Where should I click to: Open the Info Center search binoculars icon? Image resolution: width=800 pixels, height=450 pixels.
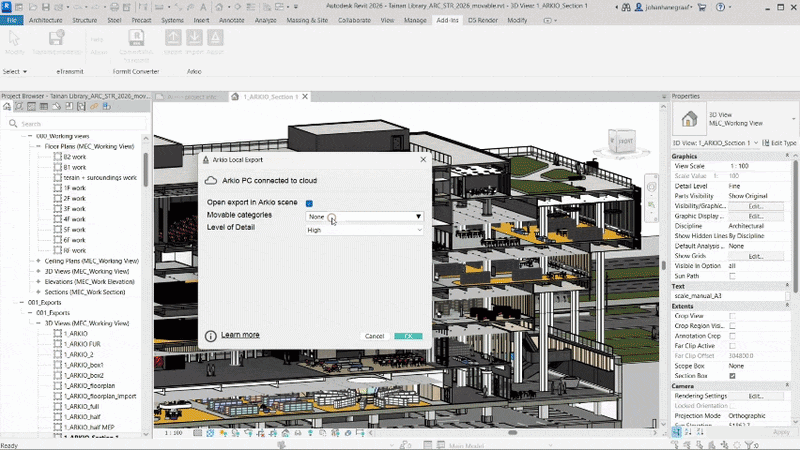(626, 7)
